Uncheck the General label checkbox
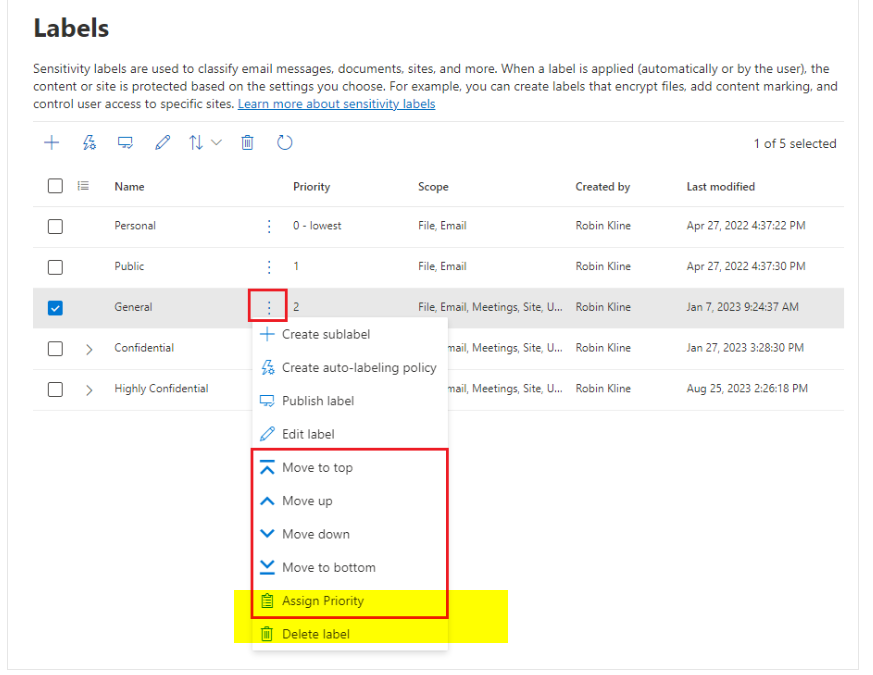Viewport: 873px width, 675px height. [55, 308]
